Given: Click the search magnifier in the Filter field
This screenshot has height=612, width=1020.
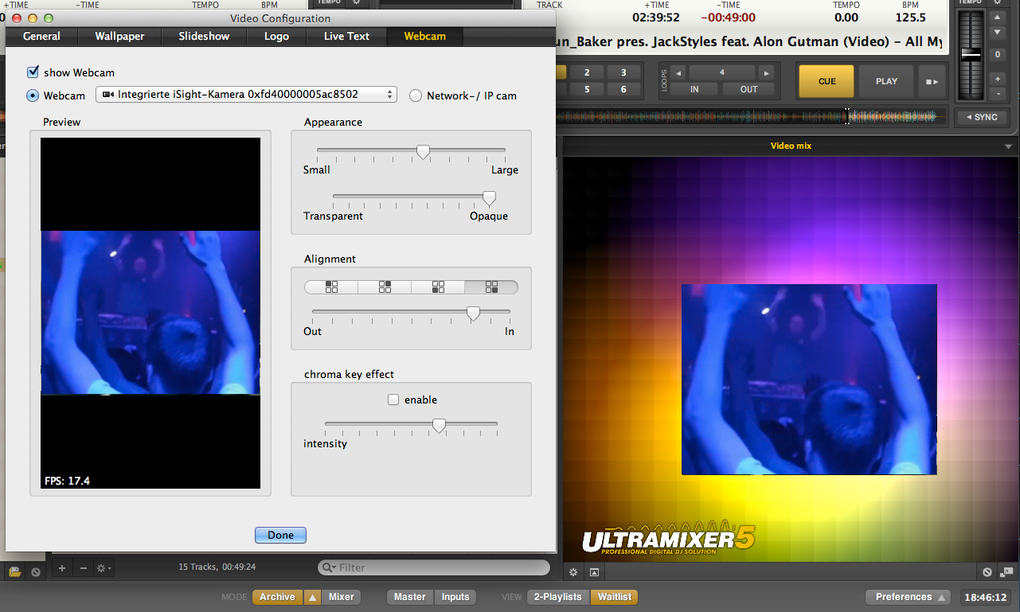Looking at the screenshot, I should tap(327, 568).
